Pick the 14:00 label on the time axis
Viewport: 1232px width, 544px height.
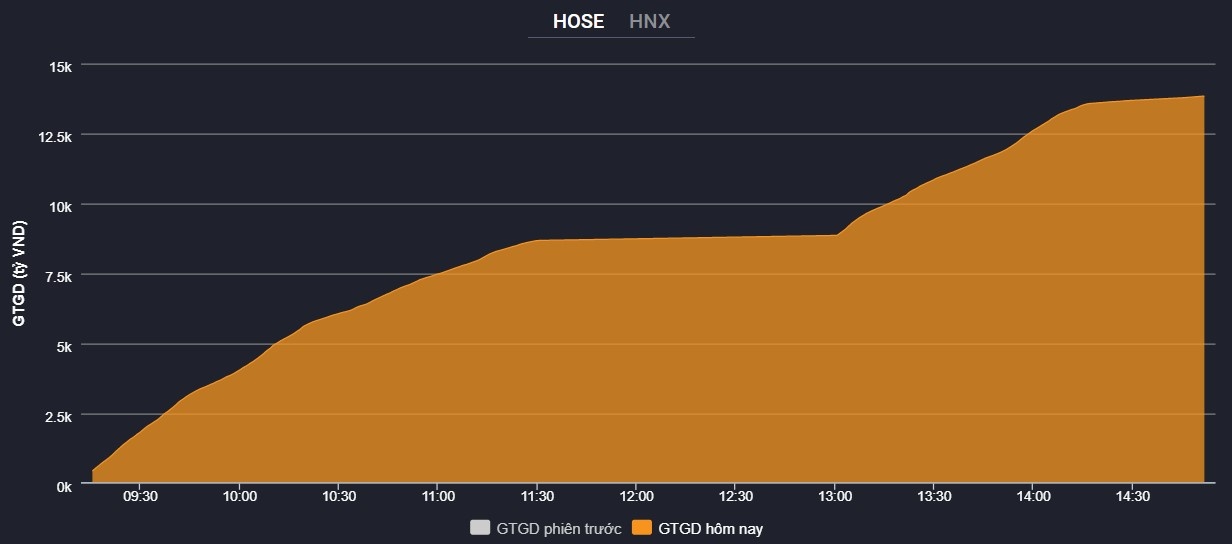[1033, 496]
